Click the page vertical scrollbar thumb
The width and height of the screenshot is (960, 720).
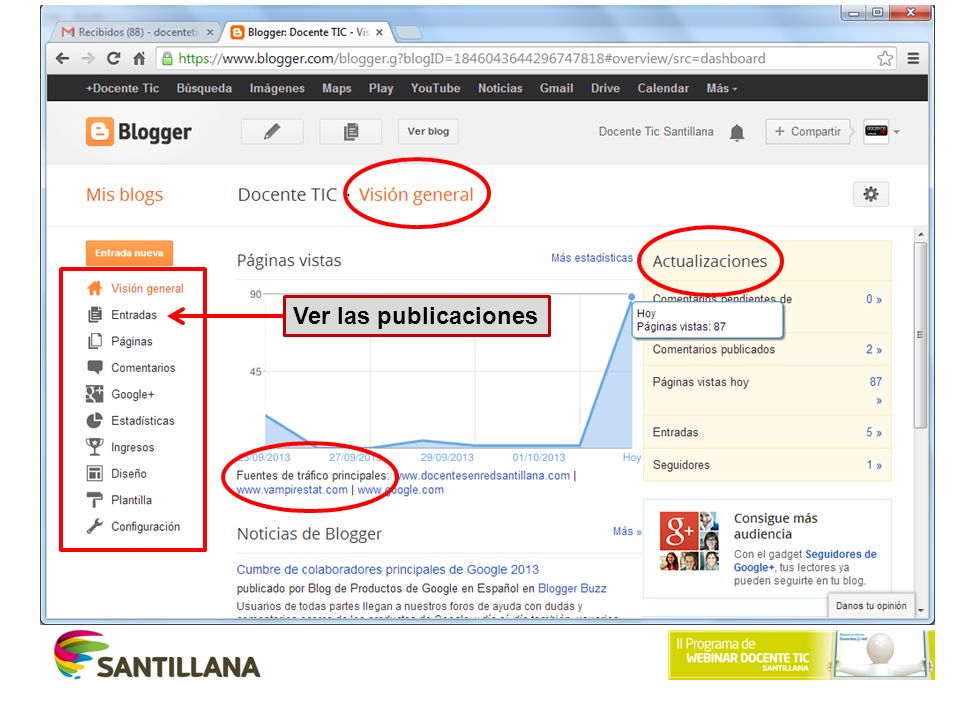pos(920,336)
